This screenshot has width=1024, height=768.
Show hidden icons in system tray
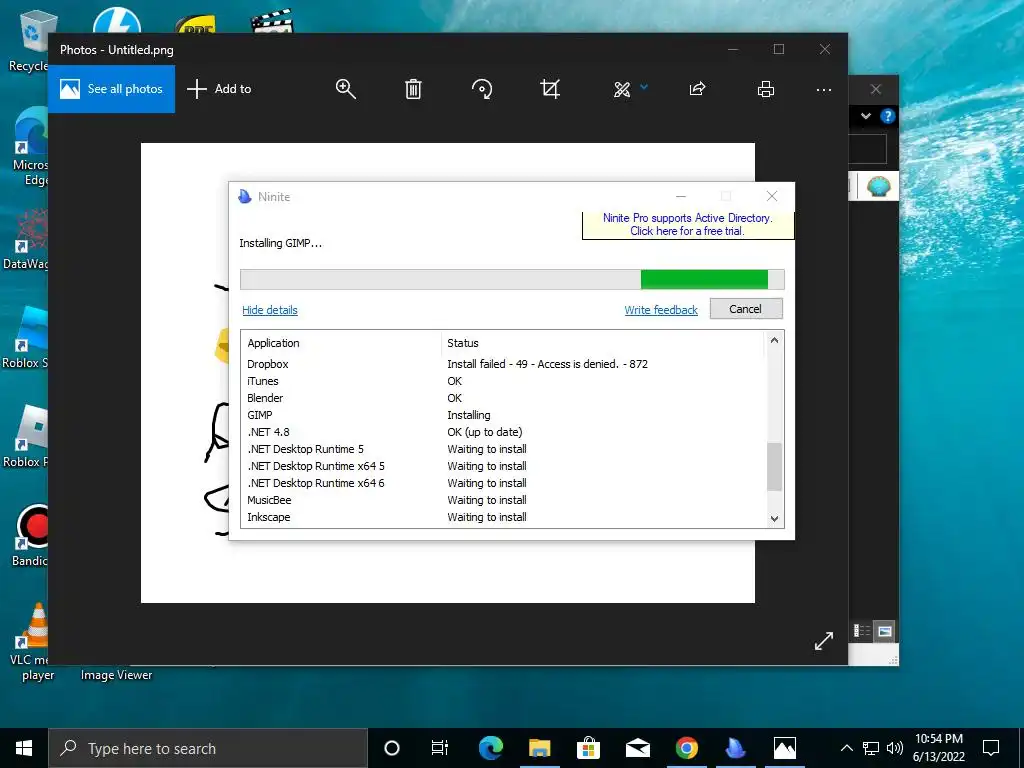[x=846, y=748]
